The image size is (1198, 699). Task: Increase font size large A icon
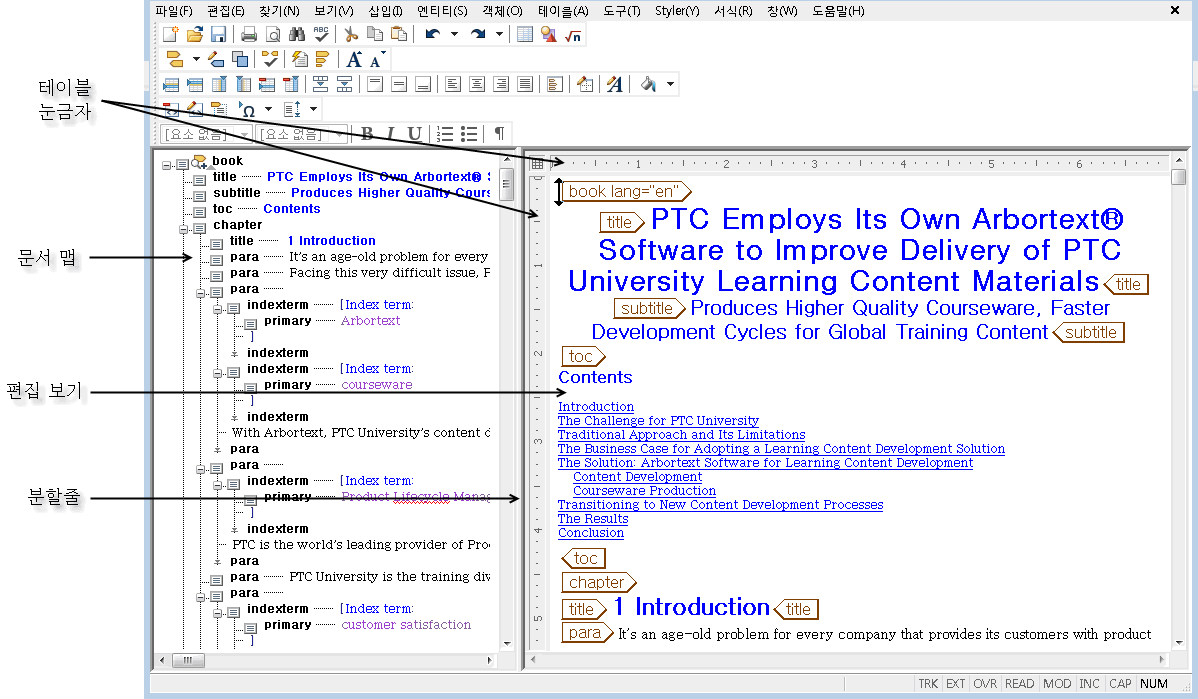[354, 60]
